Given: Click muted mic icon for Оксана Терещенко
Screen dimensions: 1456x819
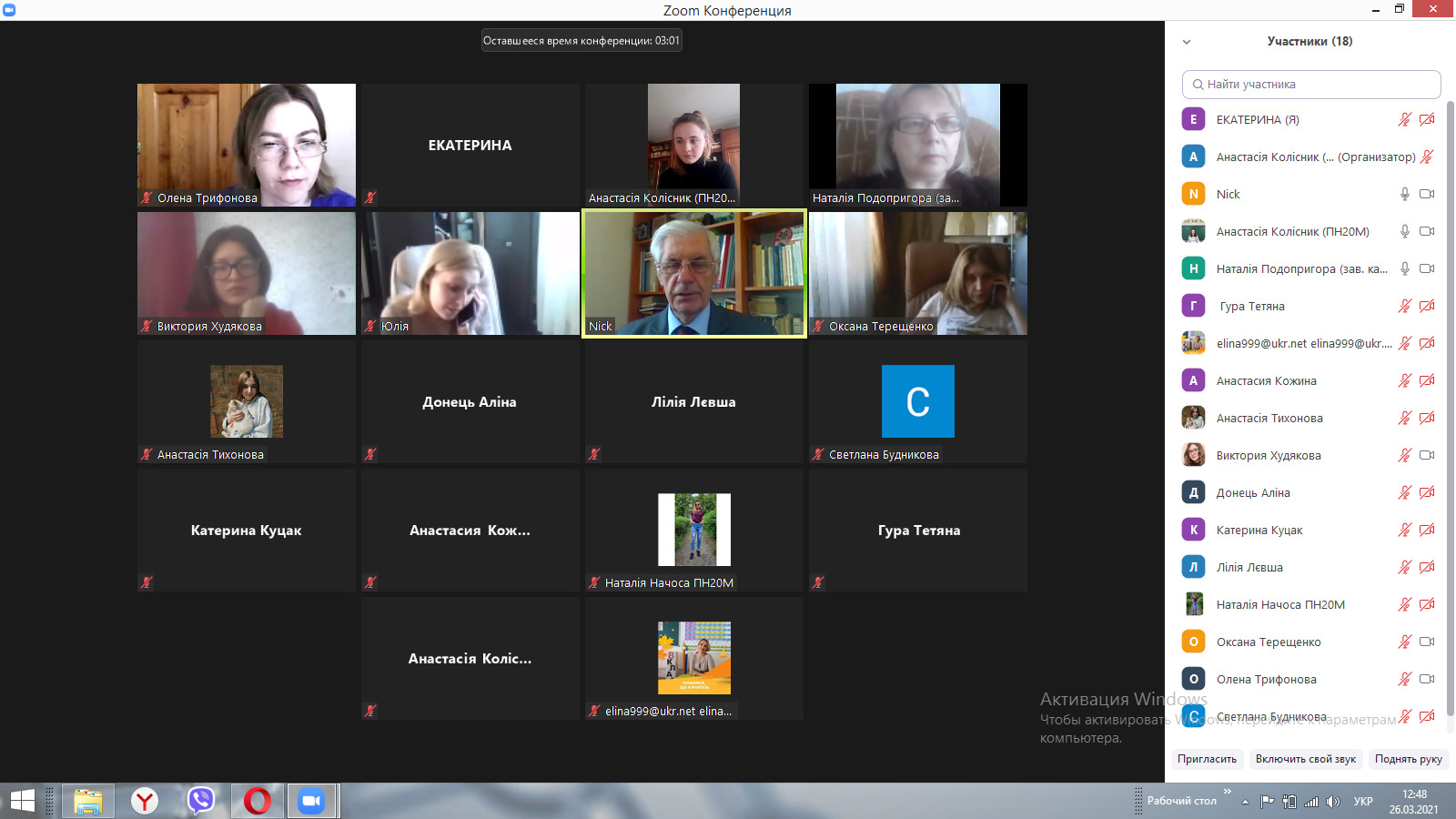Looking at the screenshot, I should pyautogui.click(x=1405, y=642).
